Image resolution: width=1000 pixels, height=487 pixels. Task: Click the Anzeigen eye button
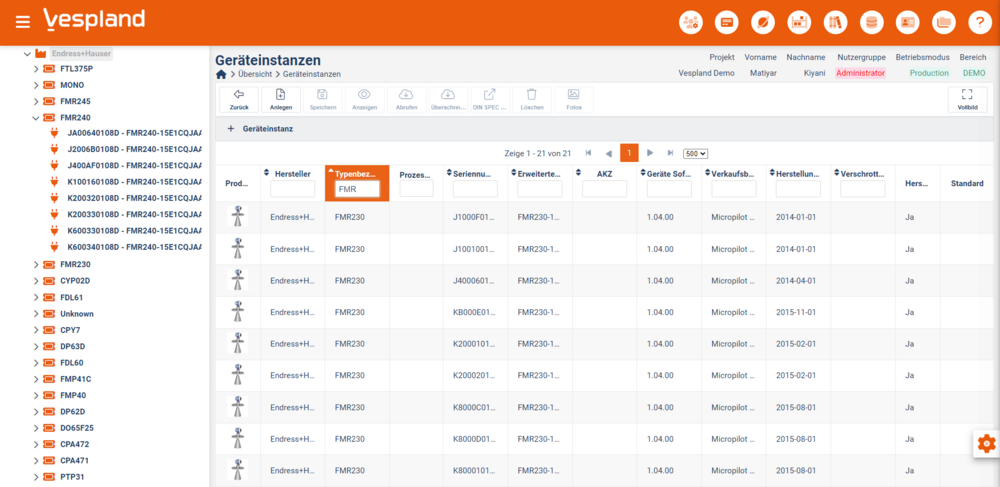point(364,99)
